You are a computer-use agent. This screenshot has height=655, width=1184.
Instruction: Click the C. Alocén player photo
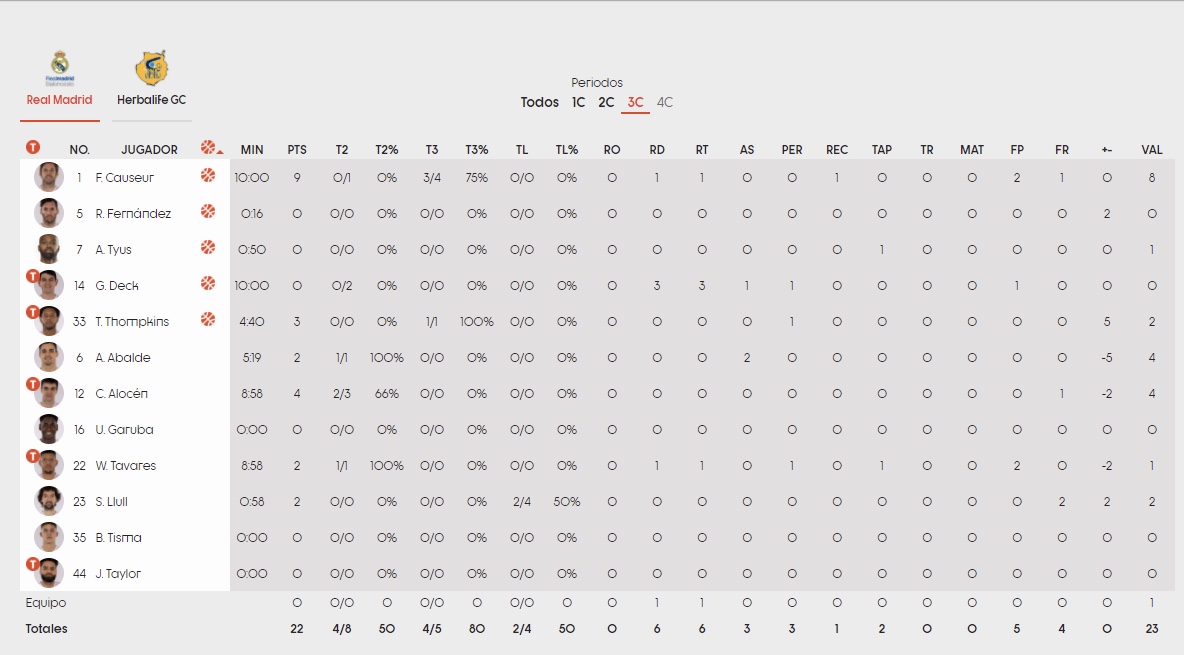point(48,393)
